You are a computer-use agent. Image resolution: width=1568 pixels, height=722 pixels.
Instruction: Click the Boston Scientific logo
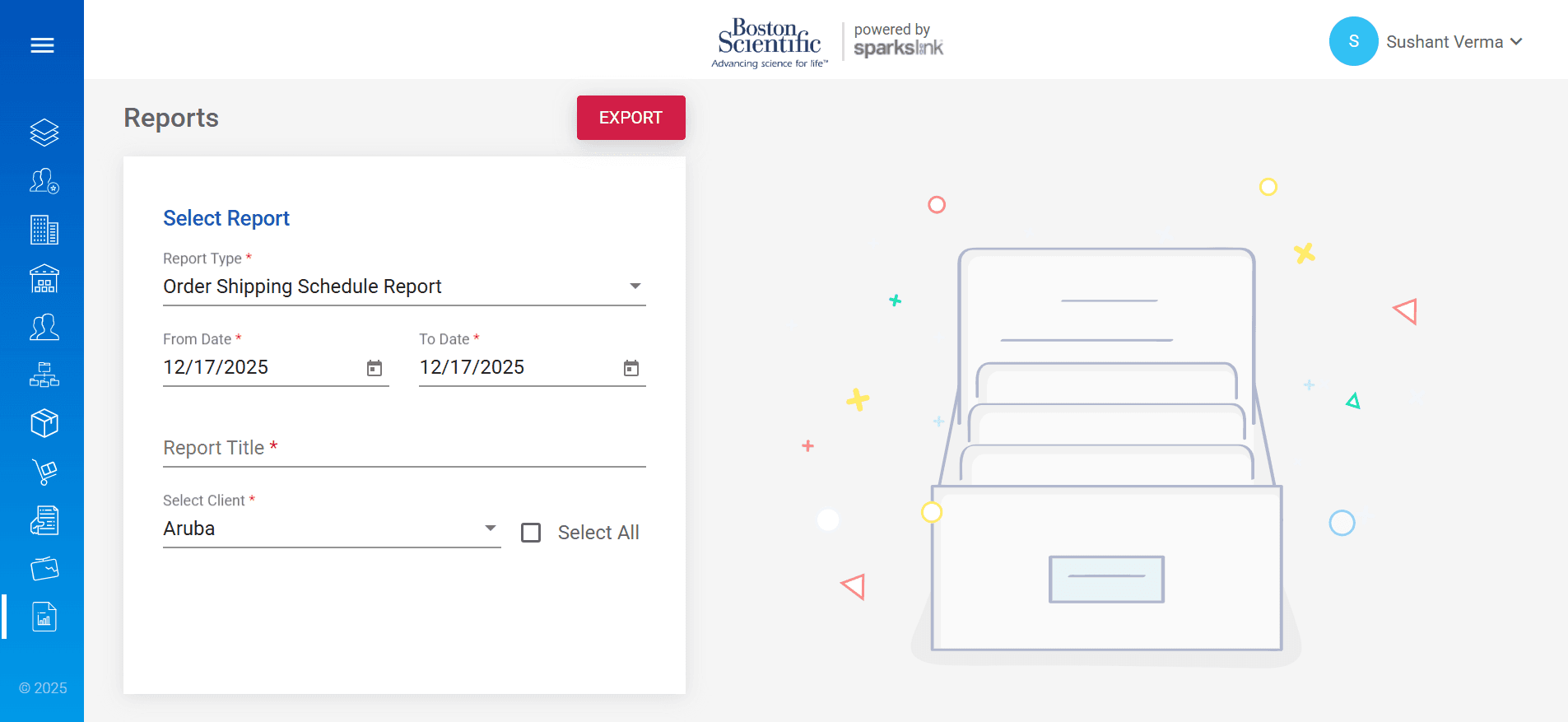769,42
